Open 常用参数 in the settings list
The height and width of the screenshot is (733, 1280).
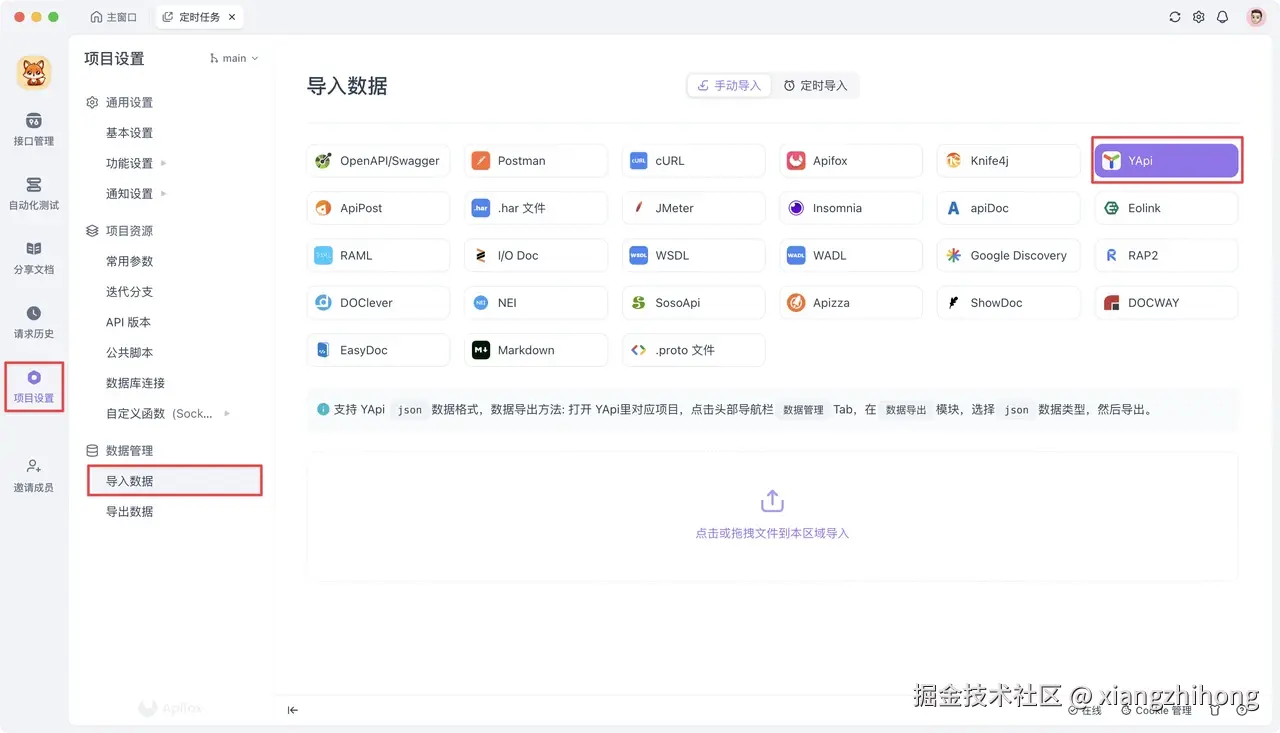pos(130,261)
